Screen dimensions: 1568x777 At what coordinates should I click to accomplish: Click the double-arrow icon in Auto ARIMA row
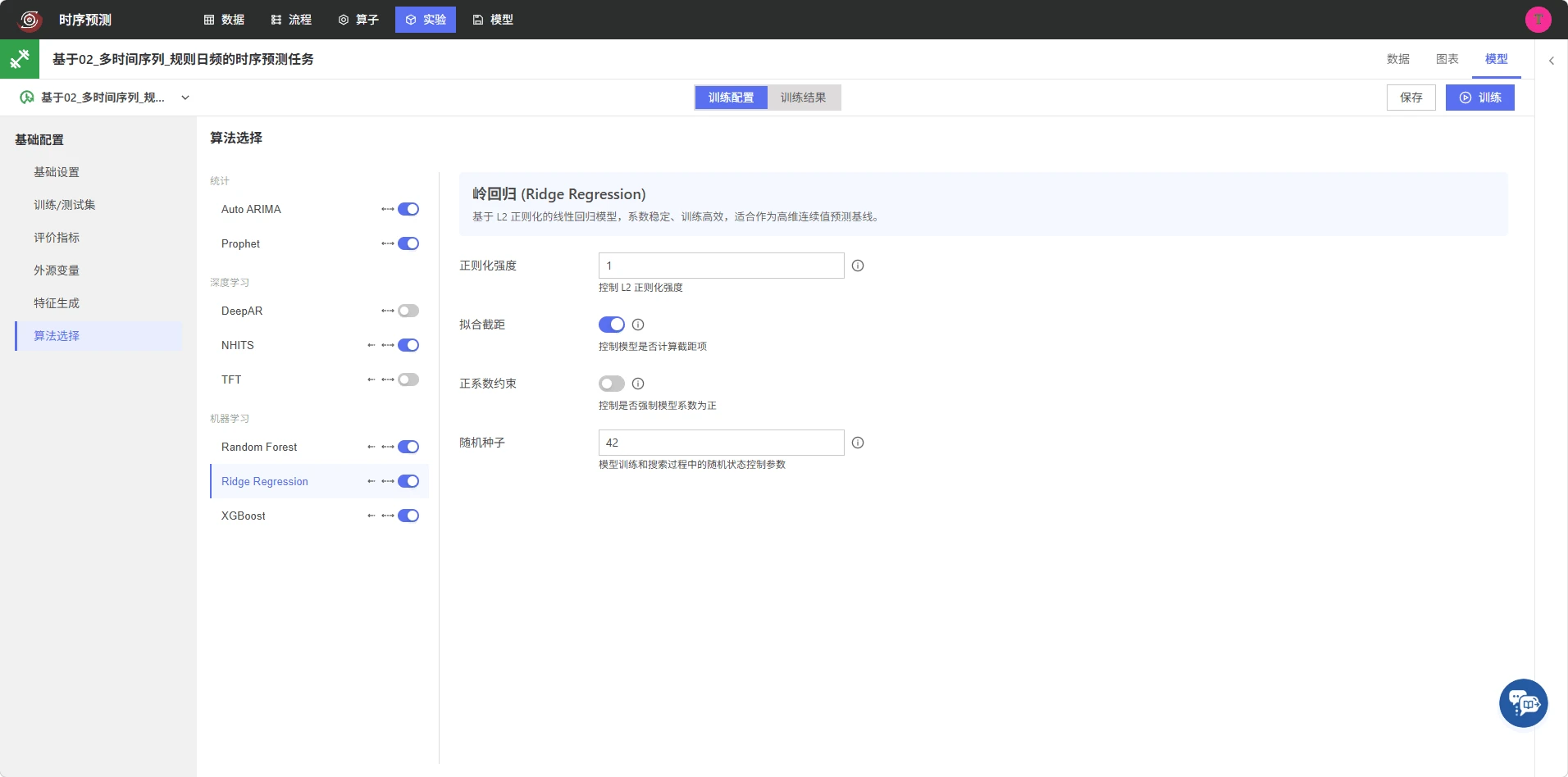(388, 209)
